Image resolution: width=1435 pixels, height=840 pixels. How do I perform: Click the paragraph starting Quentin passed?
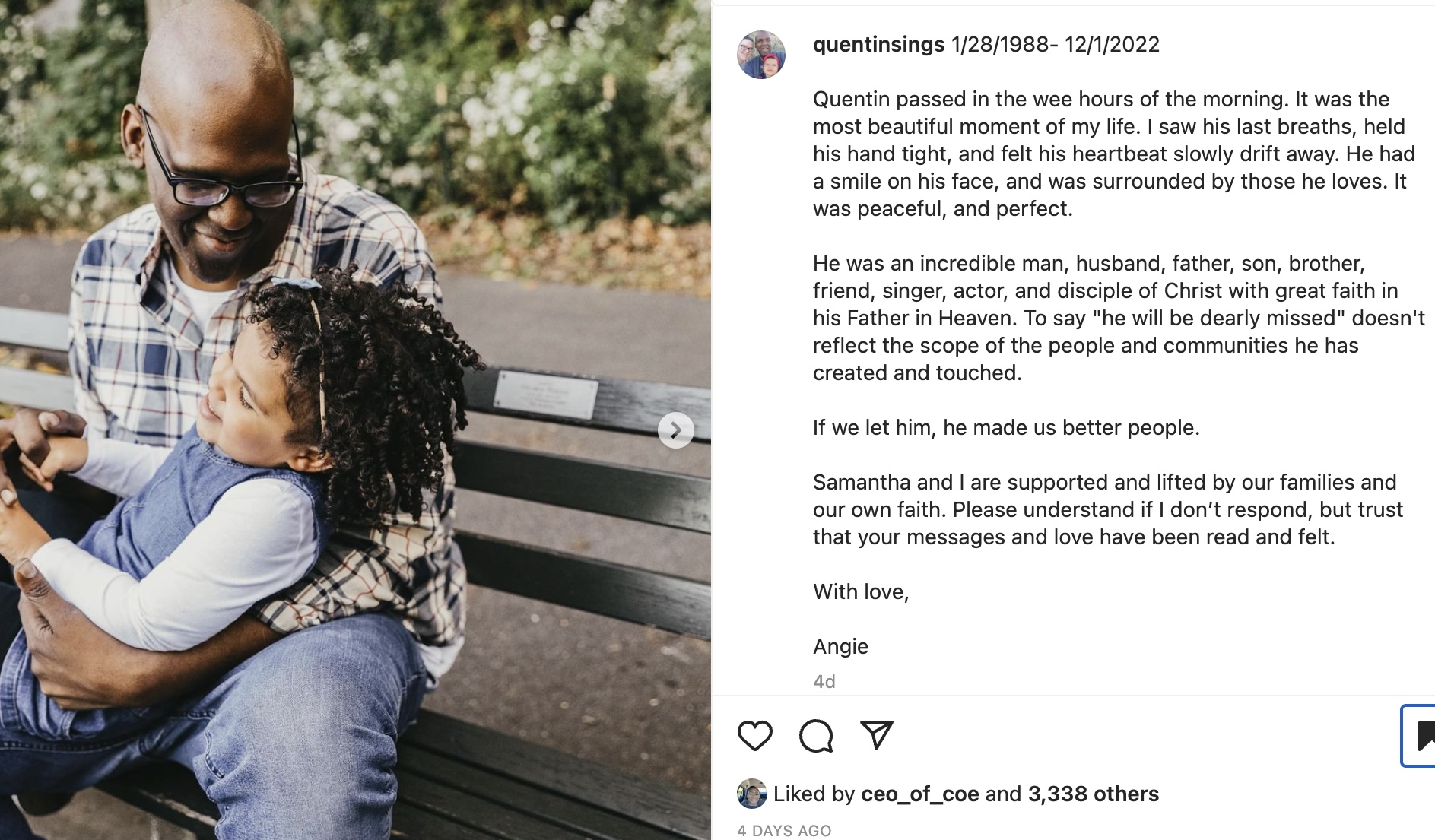coord(1114,154)
